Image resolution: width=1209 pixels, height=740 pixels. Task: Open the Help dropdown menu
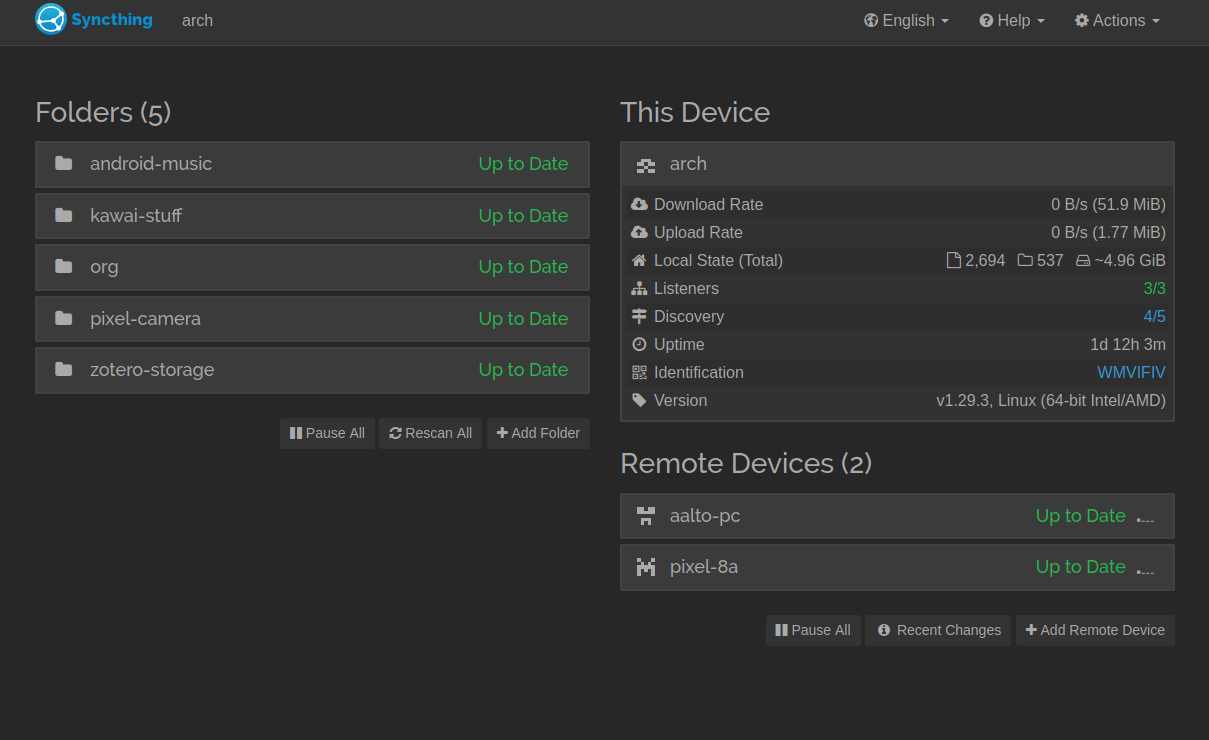coord(1012,20)
